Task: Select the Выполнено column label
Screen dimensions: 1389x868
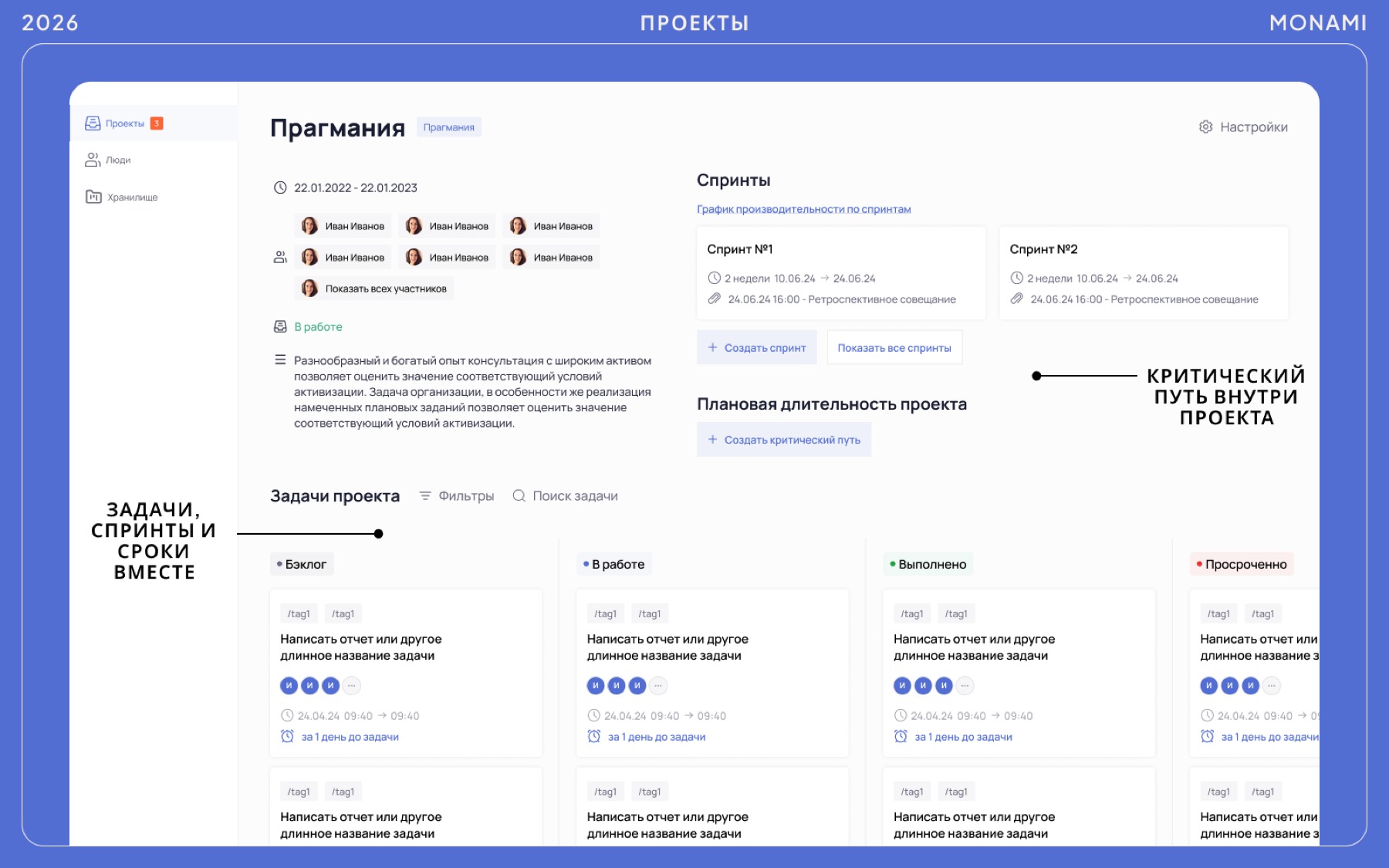Action: tap(928, 564)
